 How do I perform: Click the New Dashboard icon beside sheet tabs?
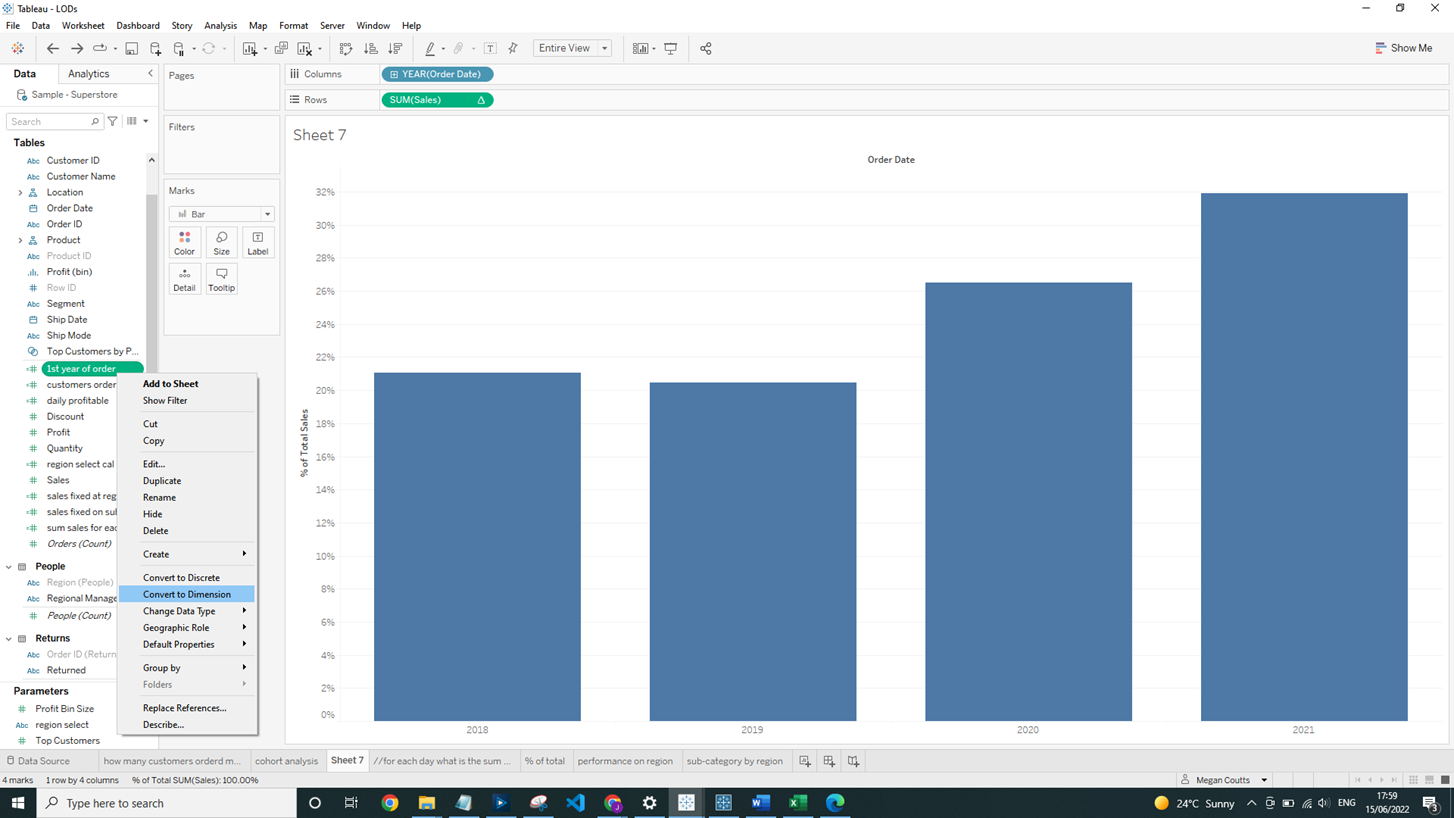(829, 761)
